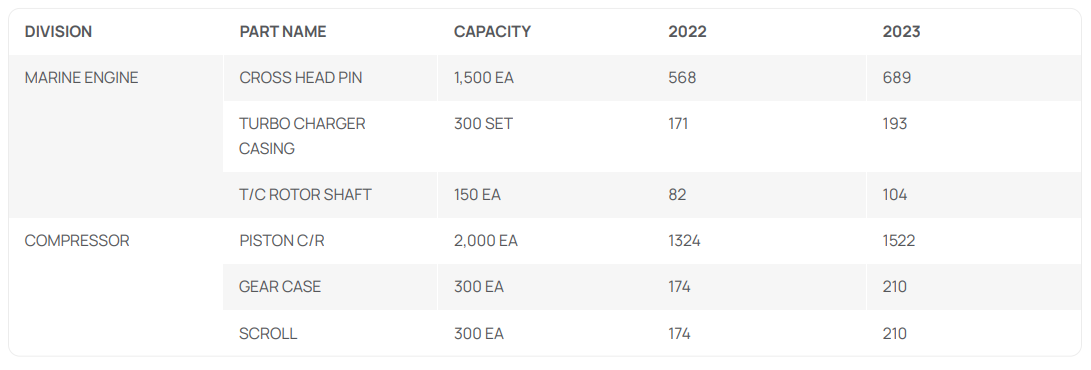Select the T/C ROTOR SHAFT cell
1091x370 pixels.
[330, 195]
